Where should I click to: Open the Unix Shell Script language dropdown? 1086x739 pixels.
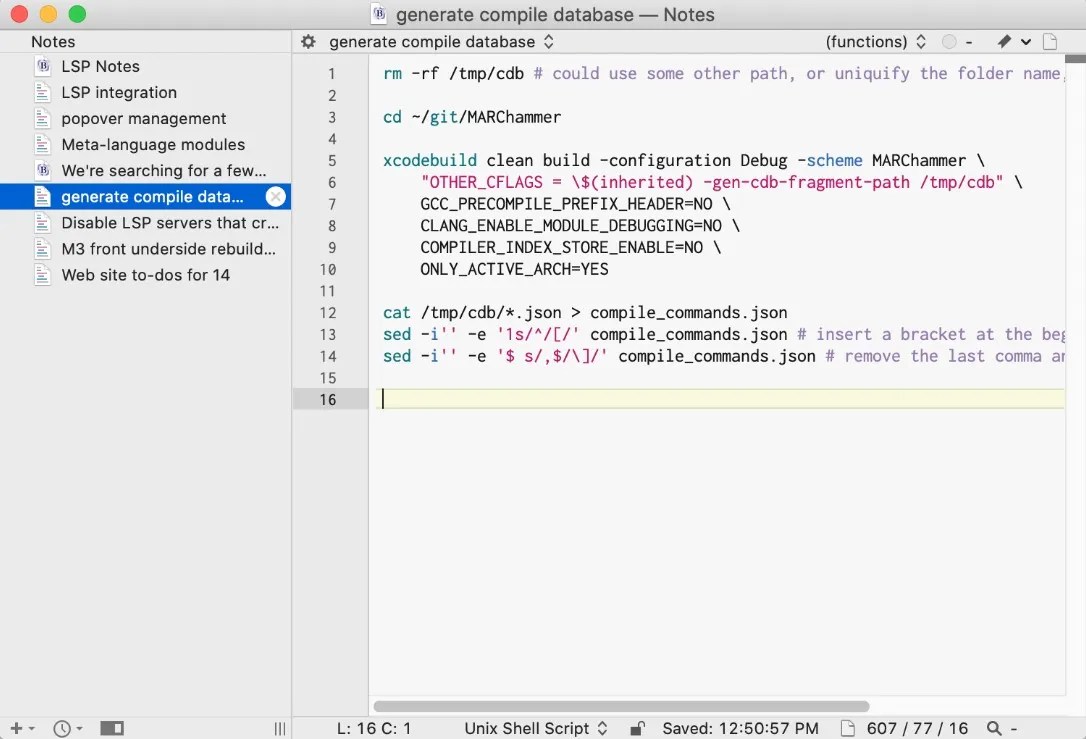536,728
